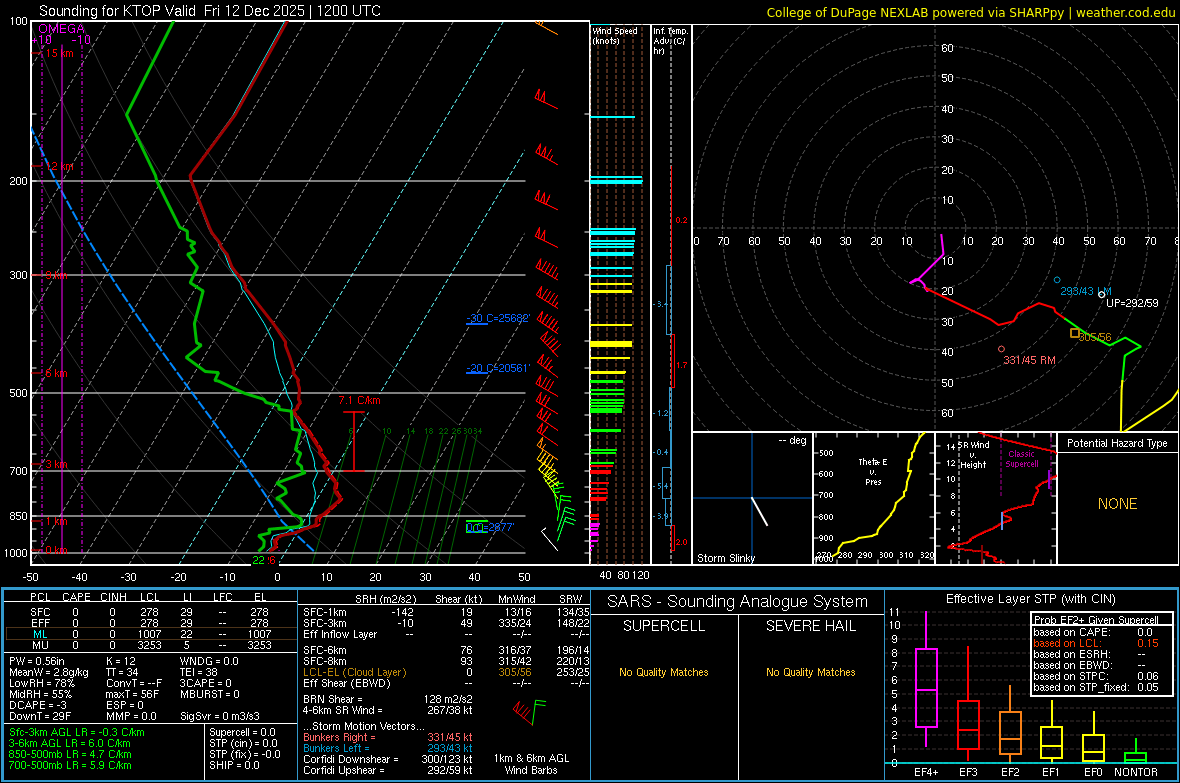The image size is (1180, 783).
Task: Click the 'Potential Hazard Type' header
Action: (x=1117, y=443)
